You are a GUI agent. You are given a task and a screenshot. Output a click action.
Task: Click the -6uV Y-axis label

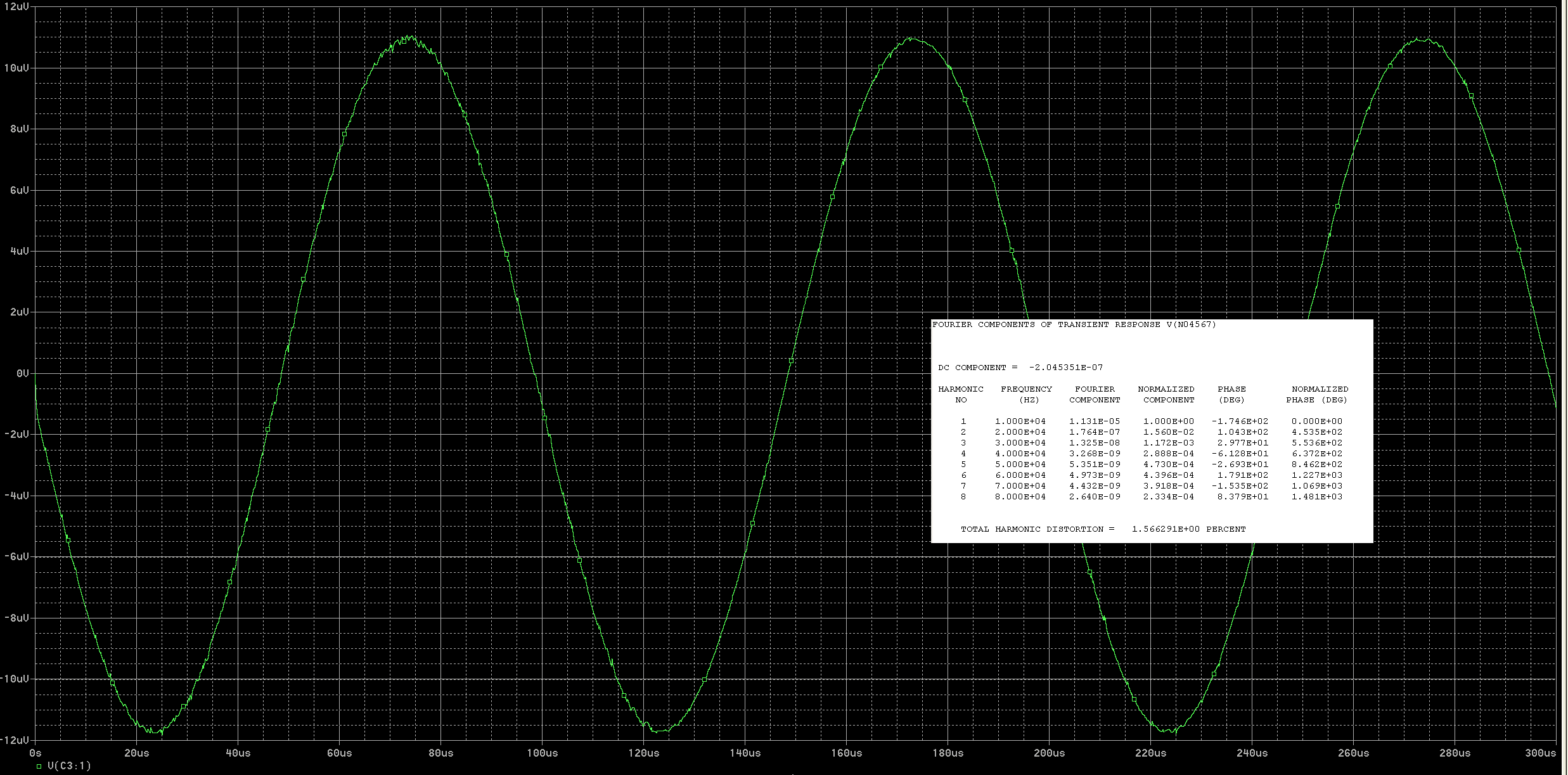(18, 556)
